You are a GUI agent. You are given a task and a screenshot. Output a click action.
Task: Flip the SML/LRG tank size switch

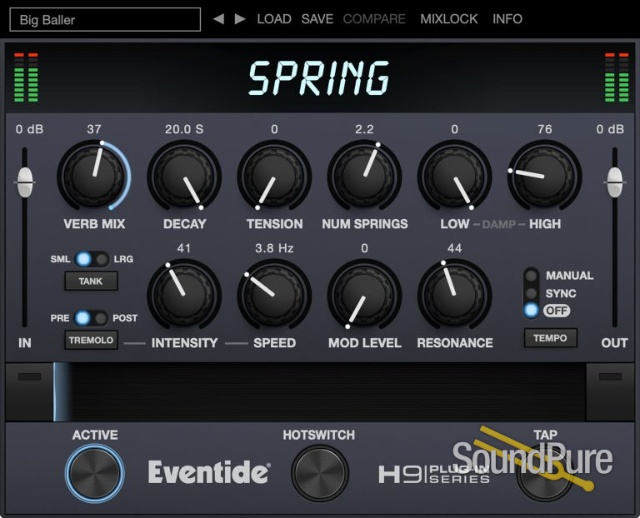click(x=91, y=259)
